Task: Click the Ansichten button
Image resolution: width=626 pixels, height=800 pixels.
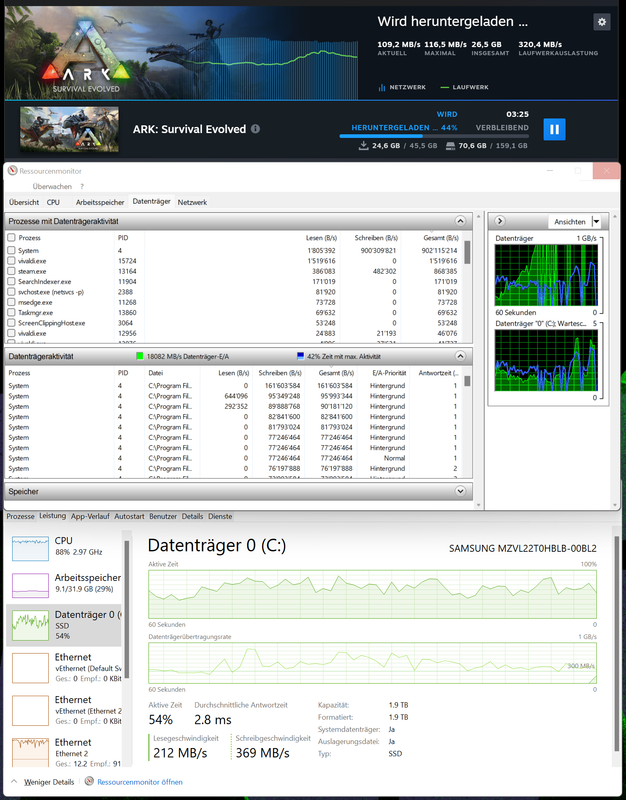Action: [569, 221]
